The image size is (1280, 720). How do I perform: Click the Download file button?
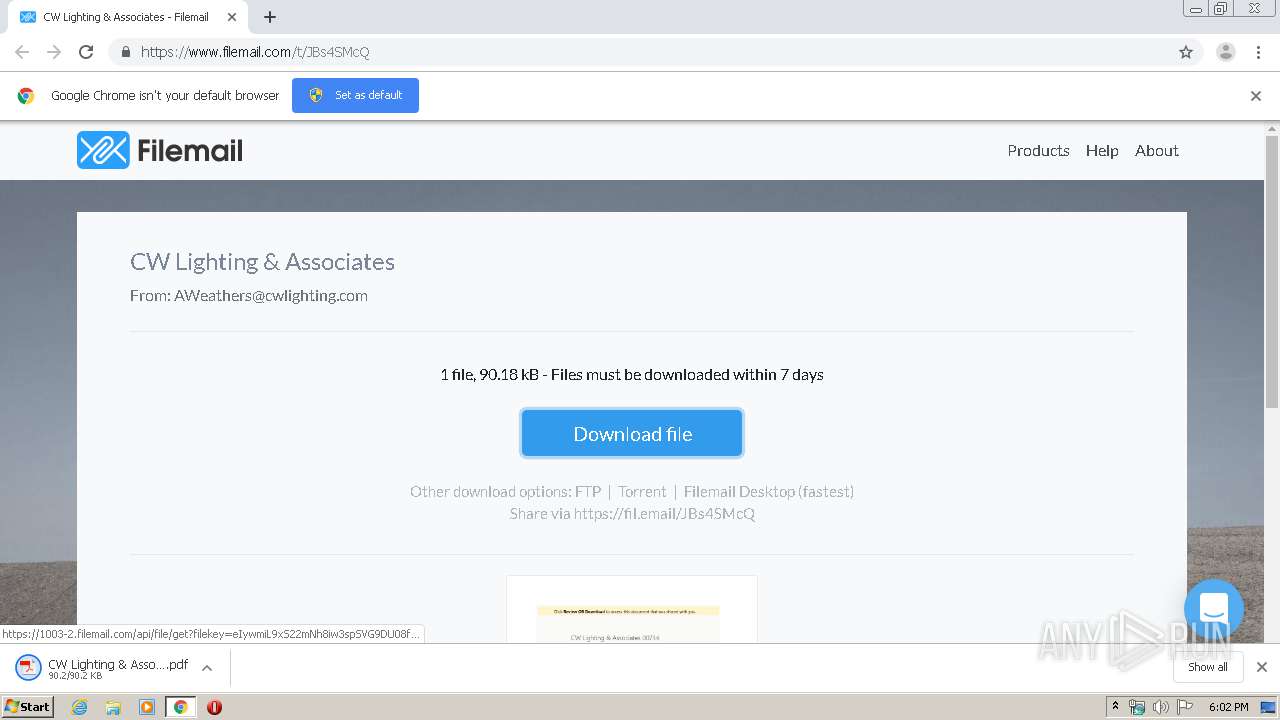pyautogui.click(x=632, y=433)
